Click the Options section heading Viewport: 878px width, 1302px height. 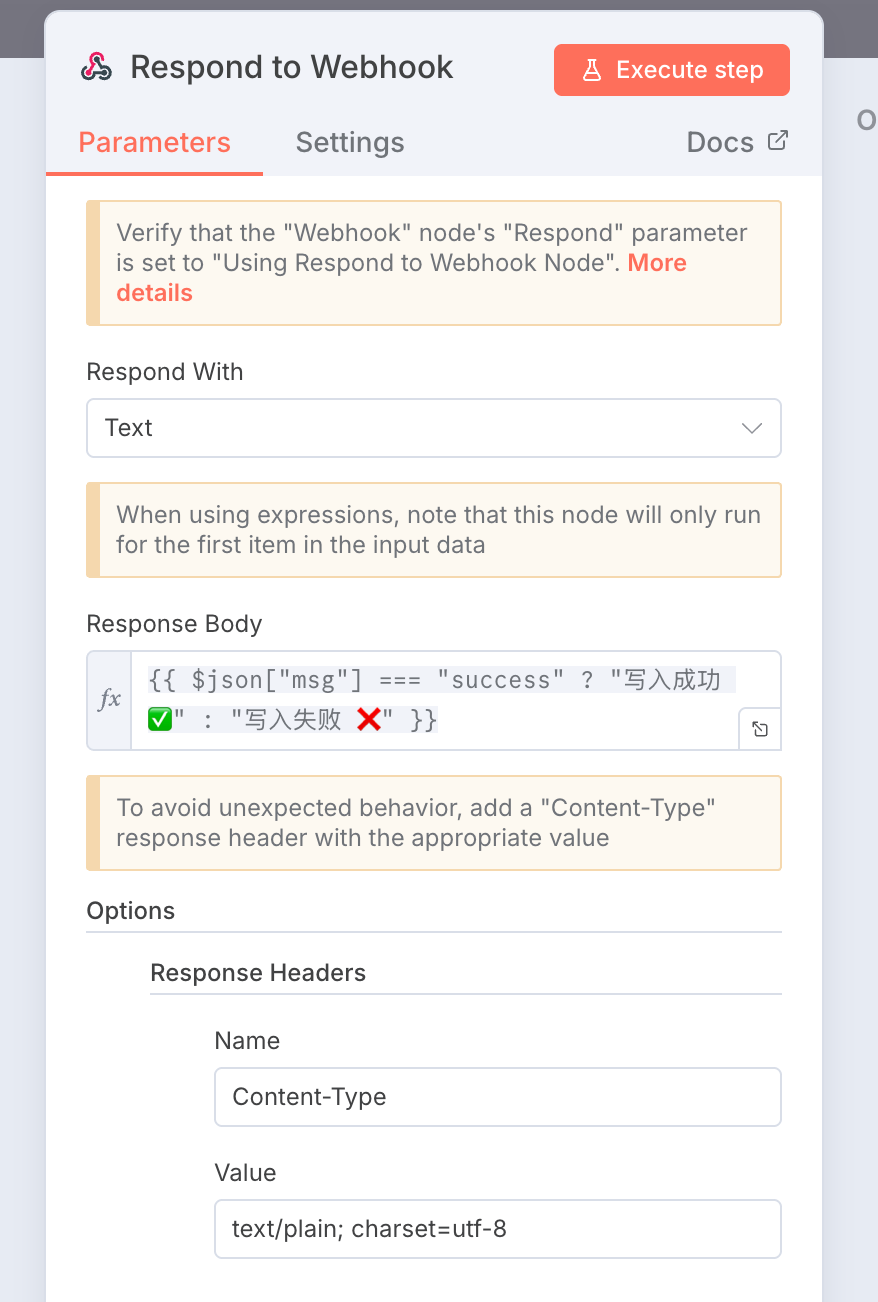click(131, 911)
